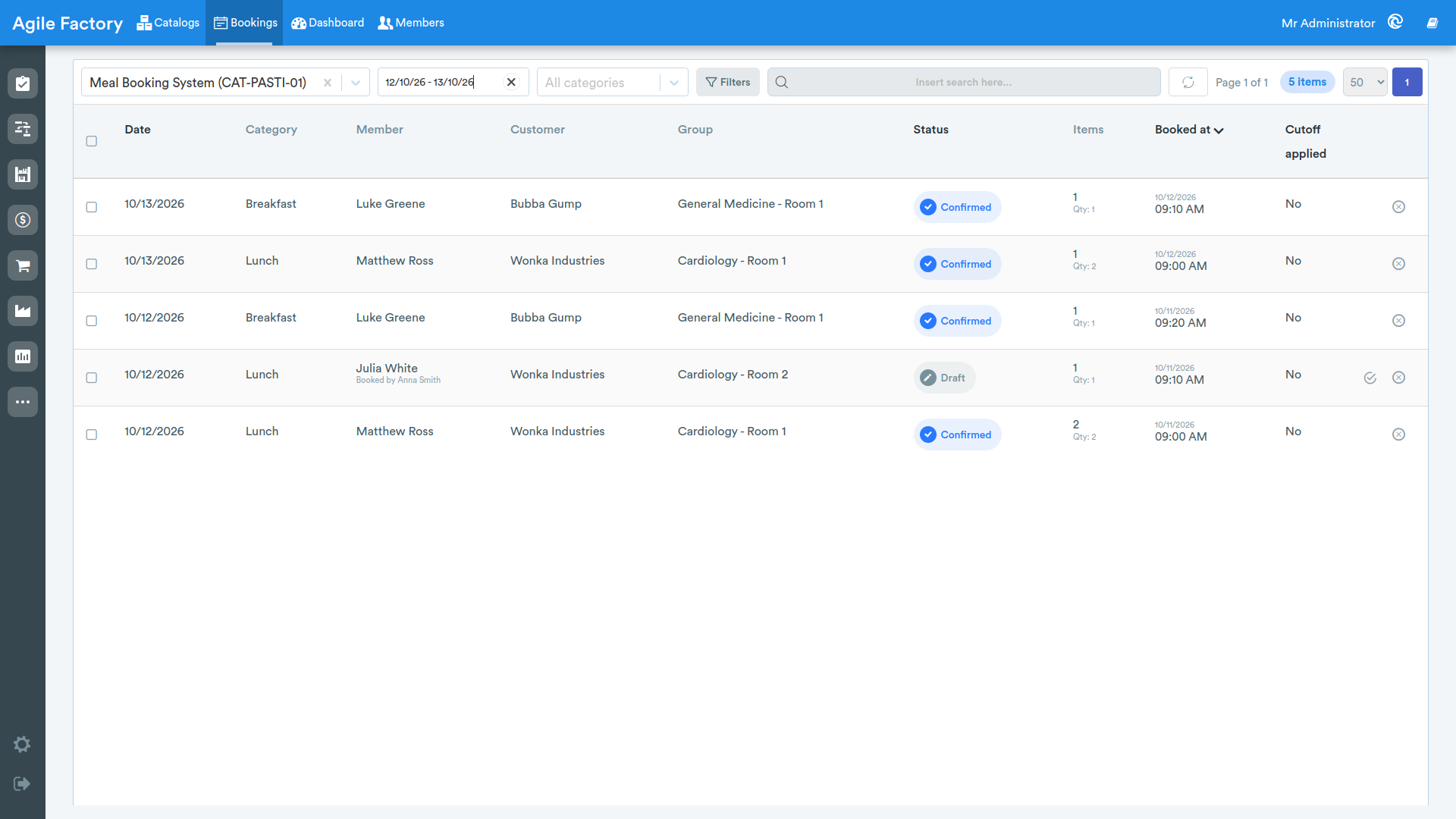Open the All categories dropdown
Viewport: 1456px width, 819px height.
613,82
